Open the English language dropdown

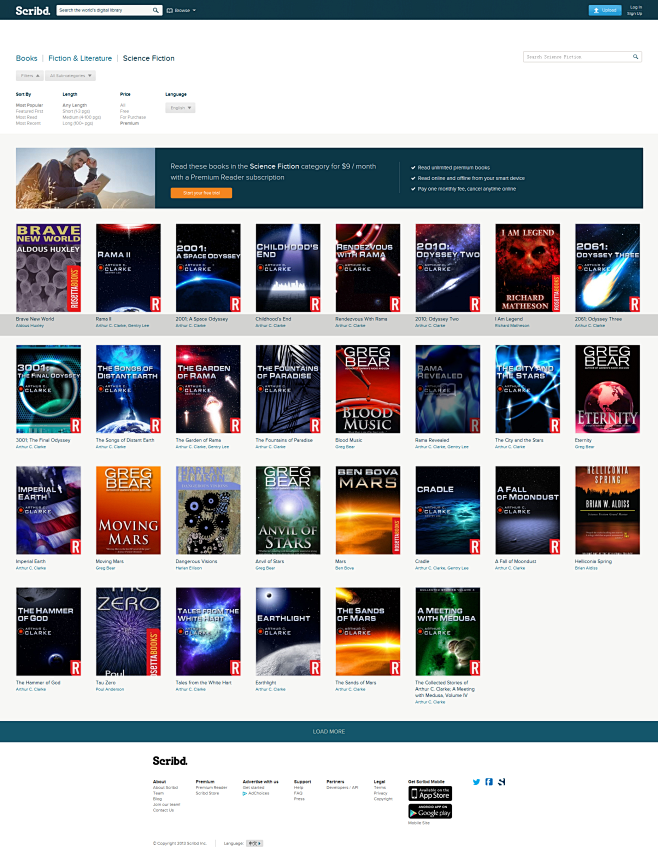tap(180, 108)
